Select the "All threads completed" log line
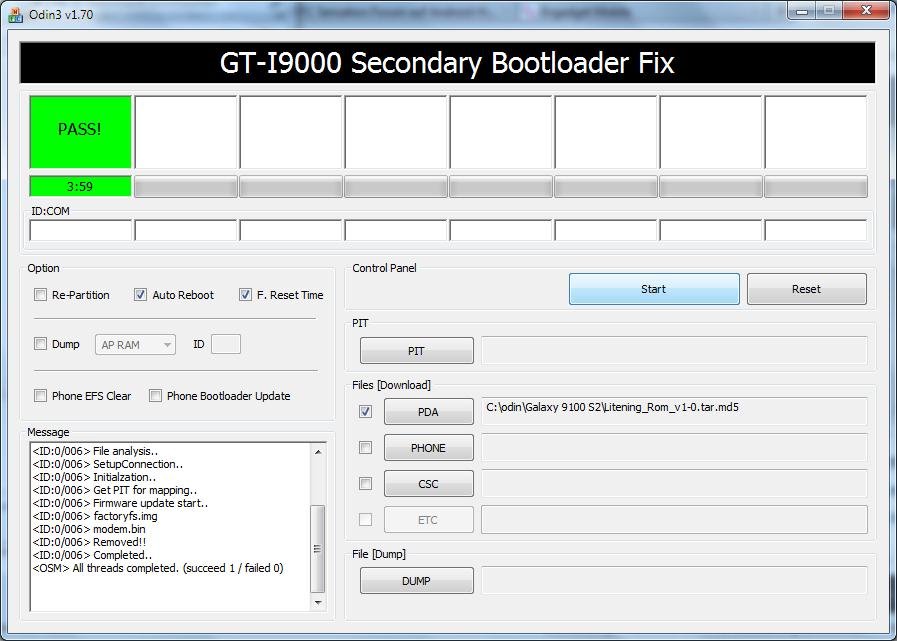Viewport: 897px width, 641px height. click(x=158, y=568)
